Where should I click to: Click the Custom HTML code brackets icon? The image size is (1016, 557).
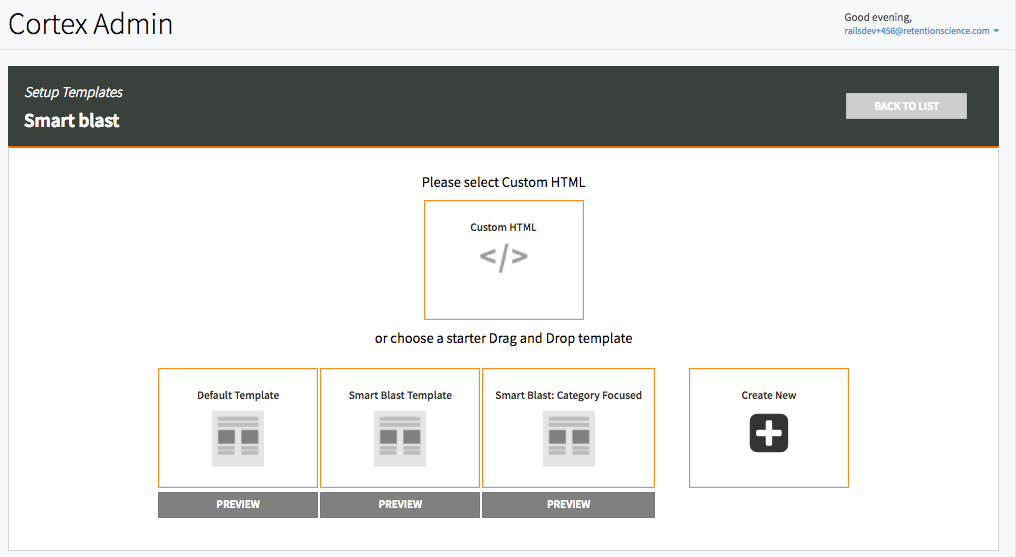tap(503, 257)
